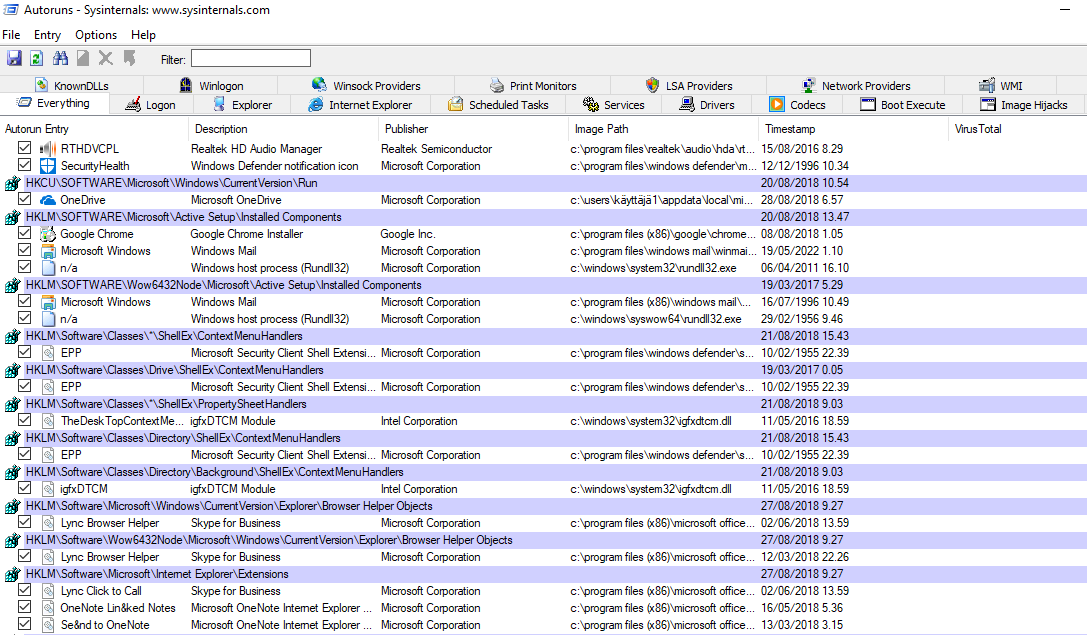1087x635 pixels.
Task: Select the Everything tab
Action: pyautogui.click(x=53, y=103)
